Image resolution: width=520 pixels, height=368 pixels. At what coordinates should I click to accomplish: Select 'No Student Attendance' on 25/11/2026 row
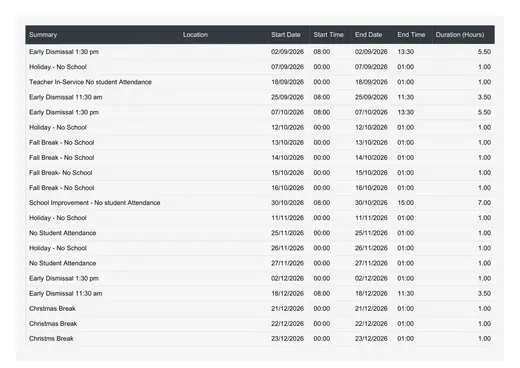[63, 233]
